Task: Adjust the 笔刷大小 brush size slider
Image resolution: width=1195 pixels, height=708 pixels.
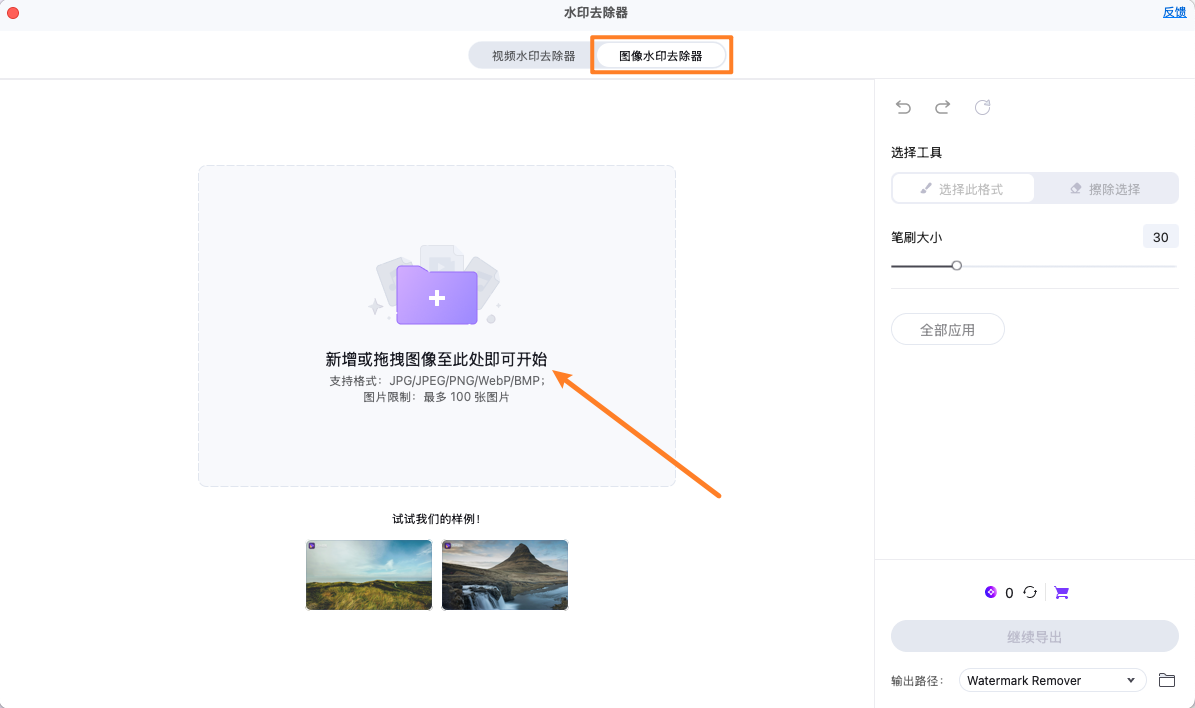Action: click(956, 265)
